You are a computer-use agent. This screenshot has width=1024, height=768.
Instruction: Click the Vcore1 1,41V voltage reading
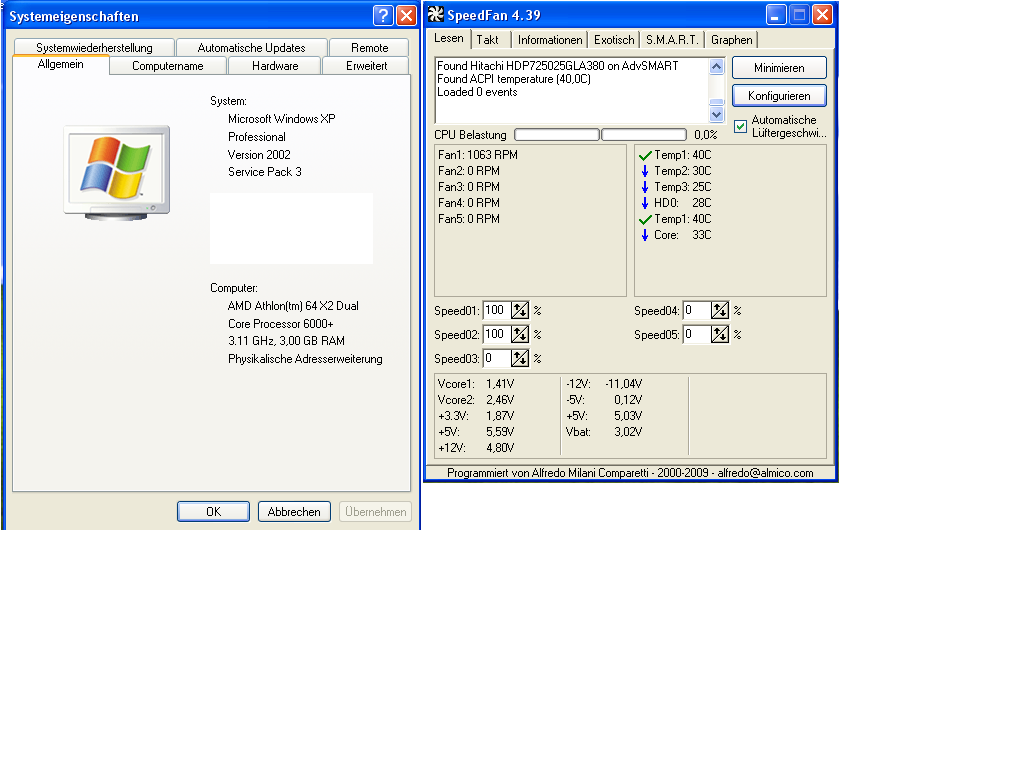pos(476,384)
